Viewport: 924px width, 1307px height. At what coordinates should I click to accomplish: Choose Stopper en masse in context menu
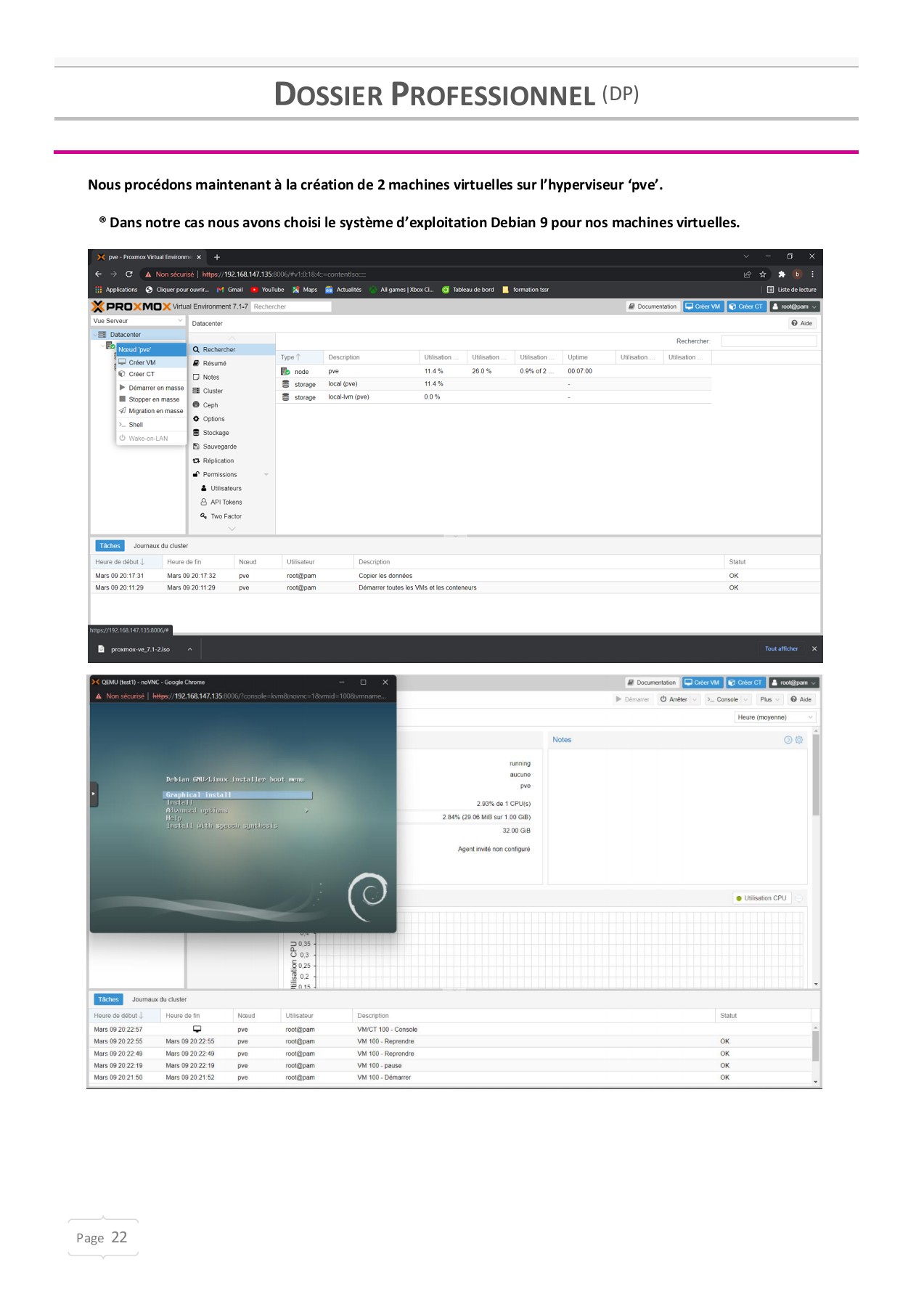click(x=153, y=399)
